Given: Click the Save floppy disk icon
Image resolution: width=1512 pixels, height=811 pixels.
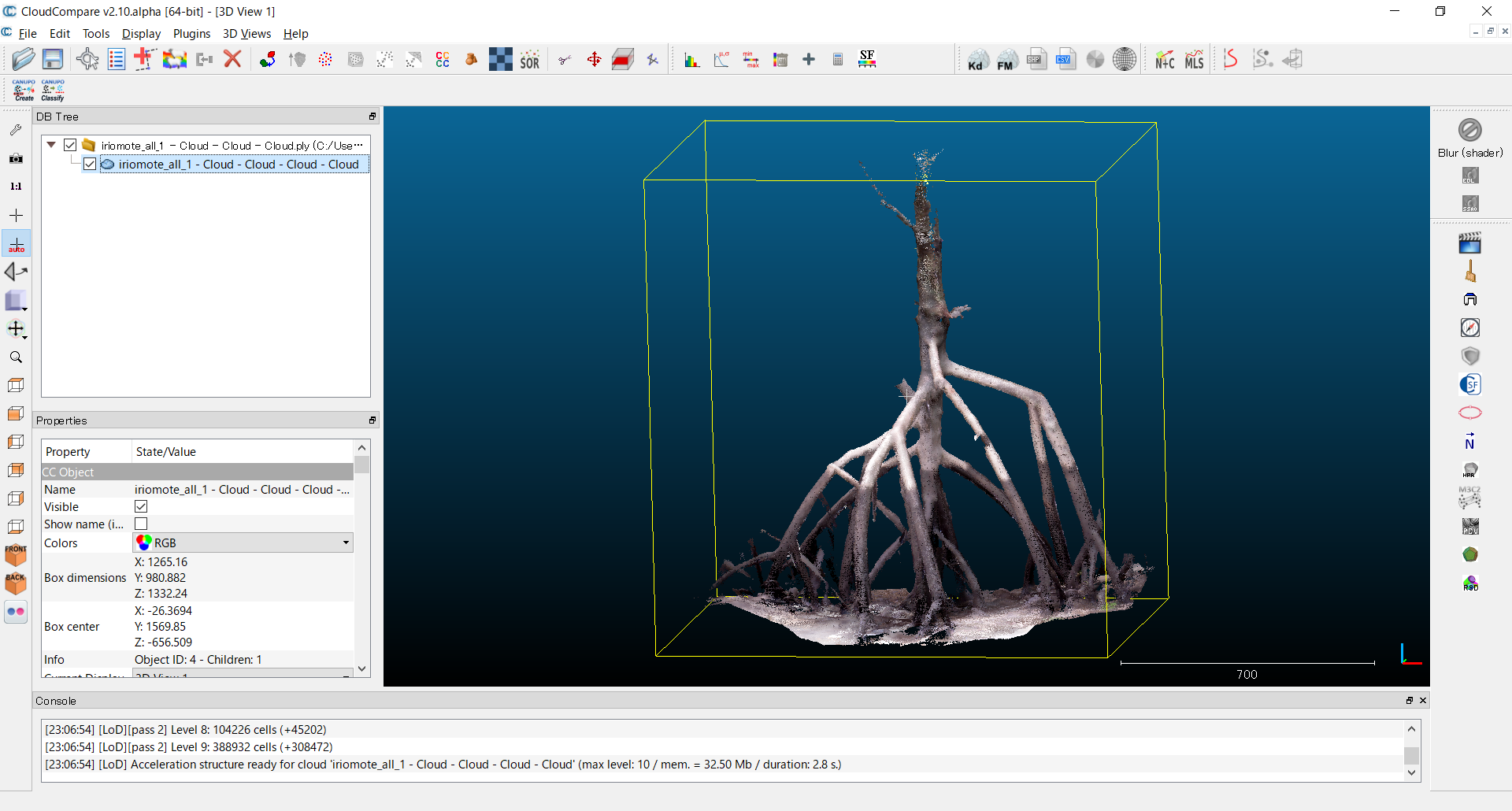Looking at the screenshot, I should tap(53, 59).
